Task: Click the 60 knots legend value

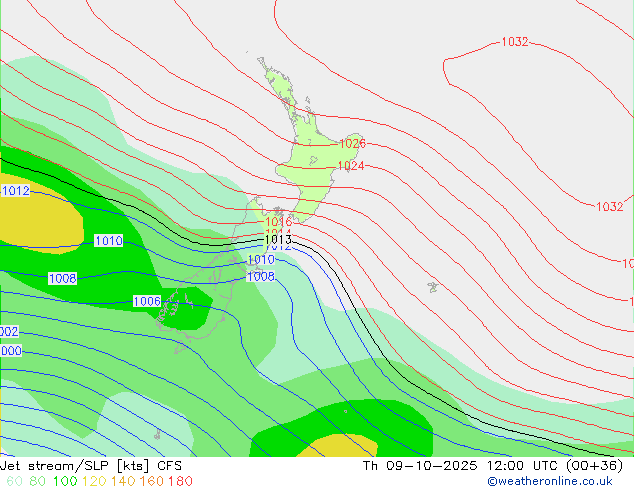Action: coord(14,481)
